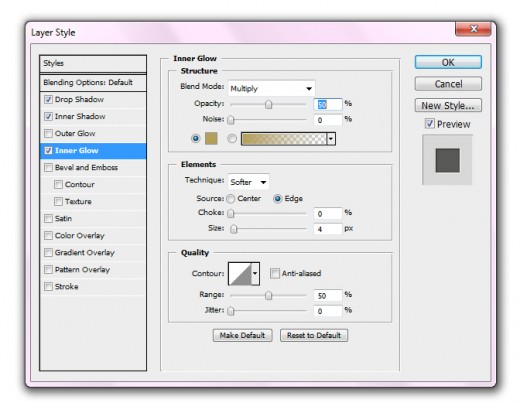
Task: Open the Technique dropdown set to Softer
Action: coord(248,182)
